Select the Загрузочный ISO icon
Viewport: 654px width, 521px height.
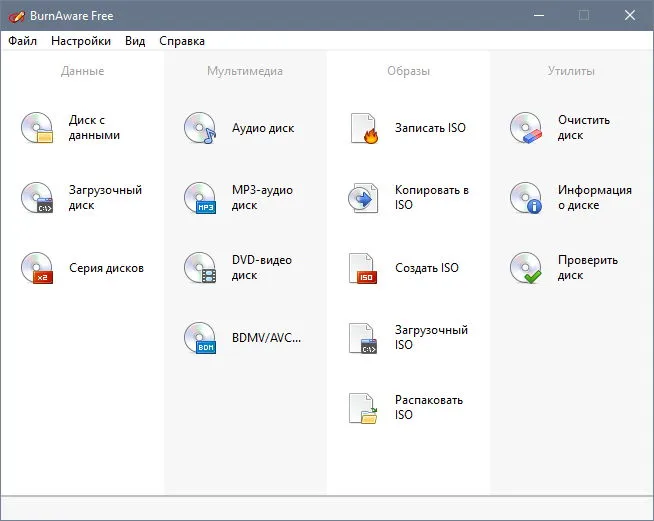363,338
